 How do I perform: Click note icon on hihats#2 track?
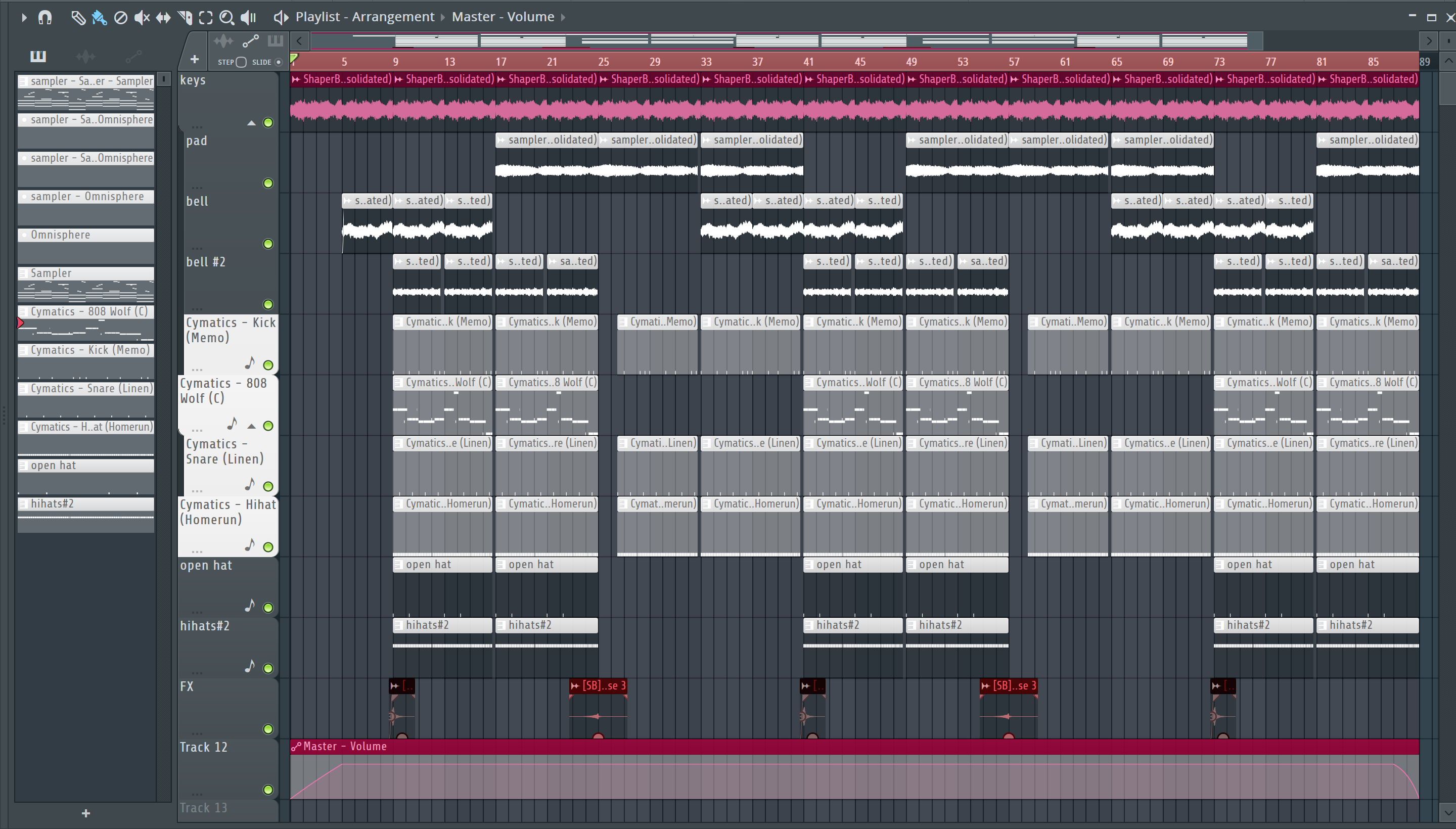249,666
